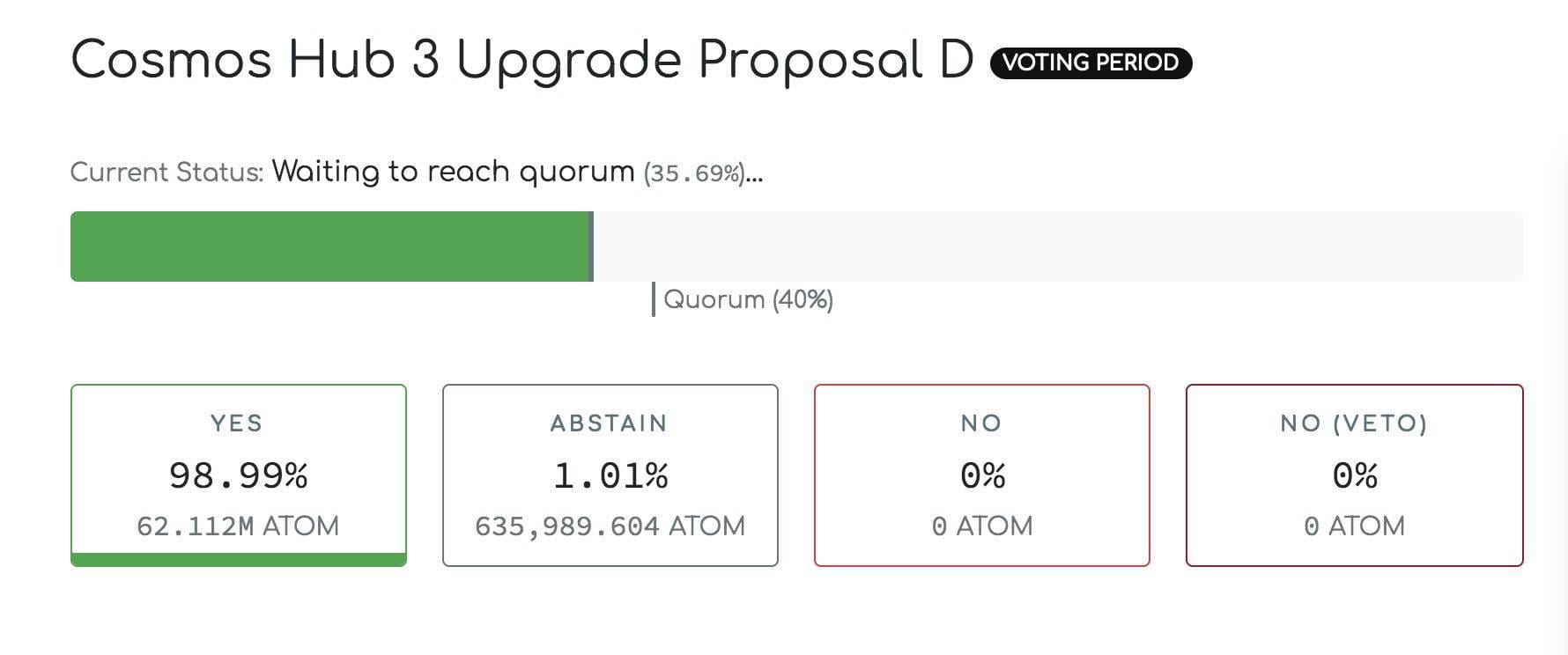Click the 0 ATOM amount in the NO (VETO) card
This screenshot has height=655, width=1568.
click(x=1354, y=526)
